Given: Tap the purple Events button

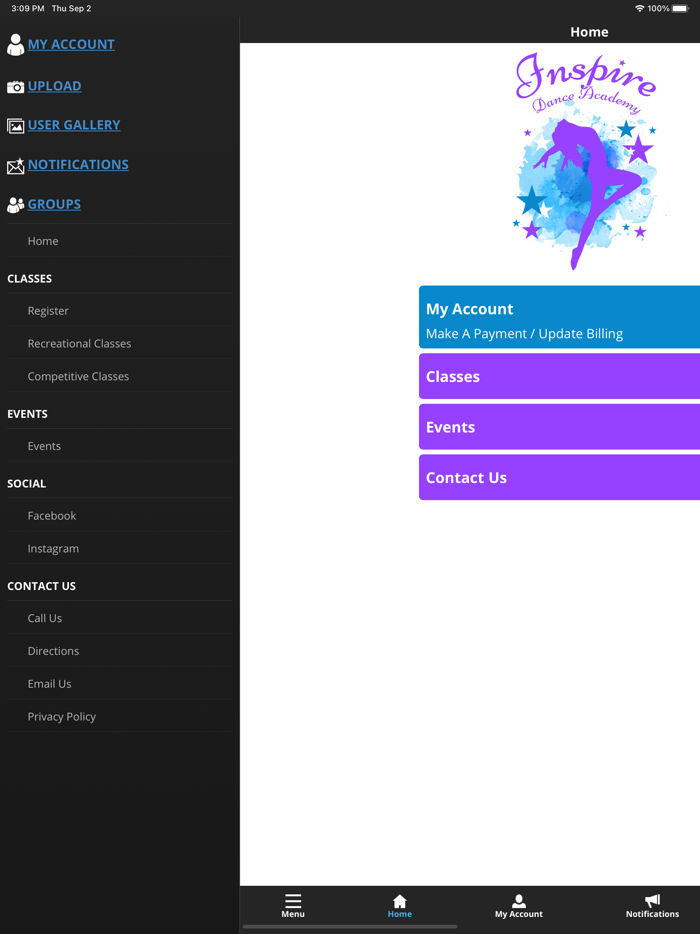Looking at the screenshot, I should [559, 426].
